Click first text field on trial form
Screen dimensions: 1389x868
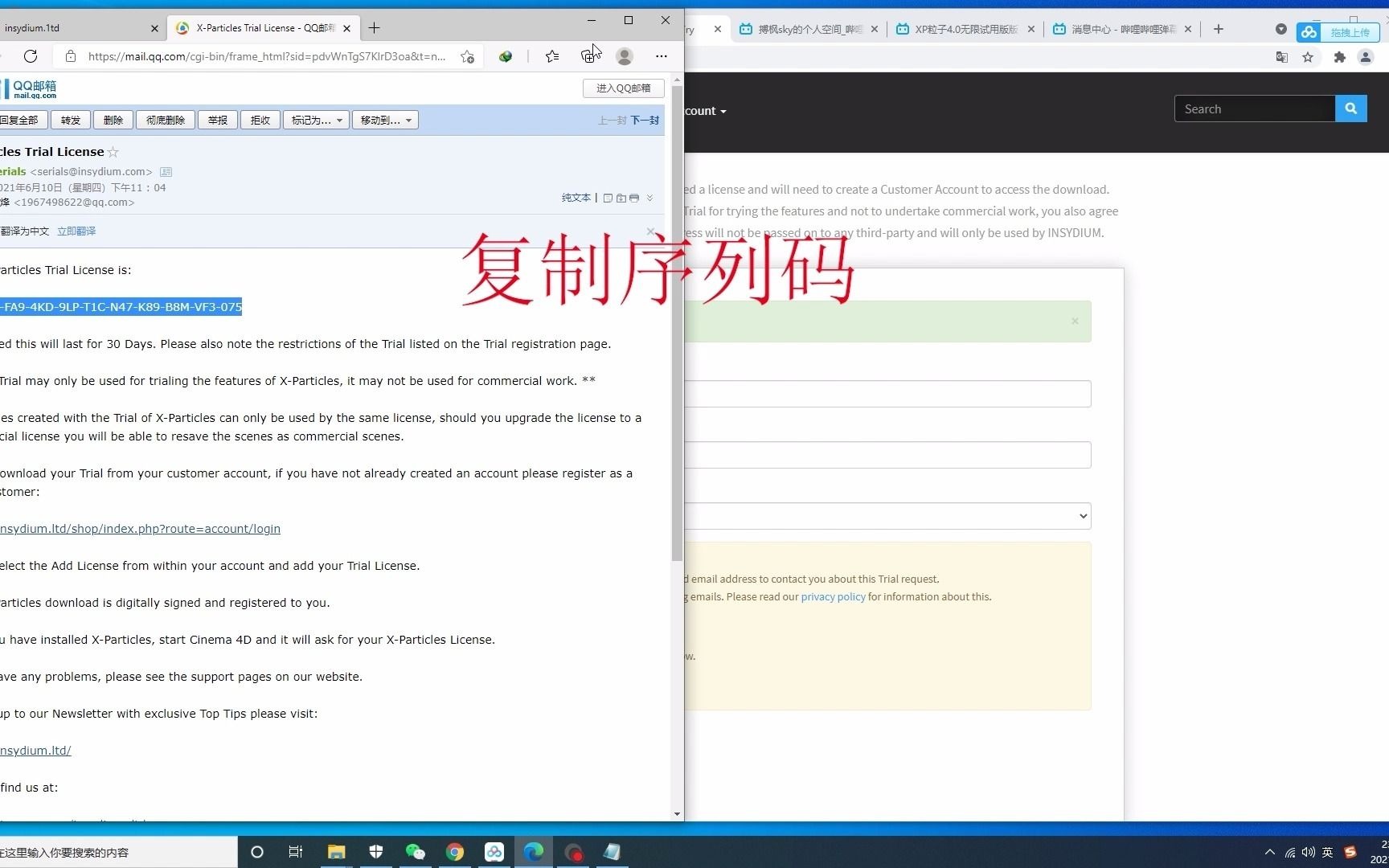coord(887,394)
